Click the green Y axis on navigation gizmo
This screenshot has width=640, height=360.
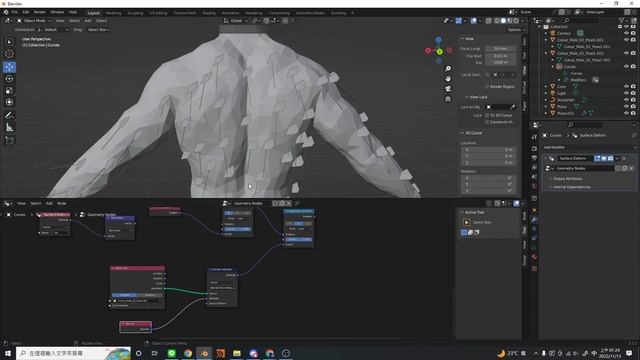439,51
